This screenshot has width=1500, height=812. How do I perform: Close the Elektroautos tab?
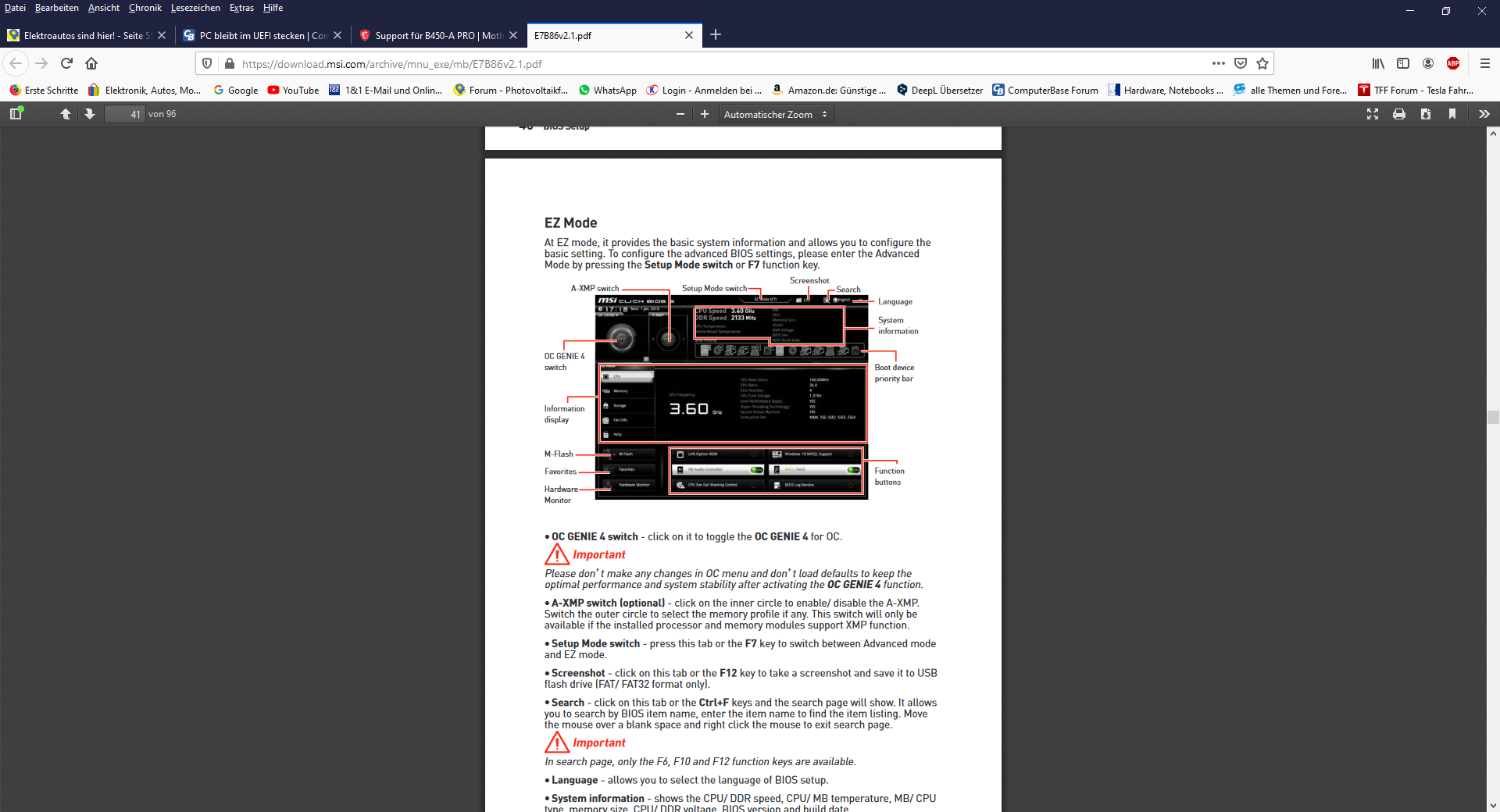click(162, 35)
